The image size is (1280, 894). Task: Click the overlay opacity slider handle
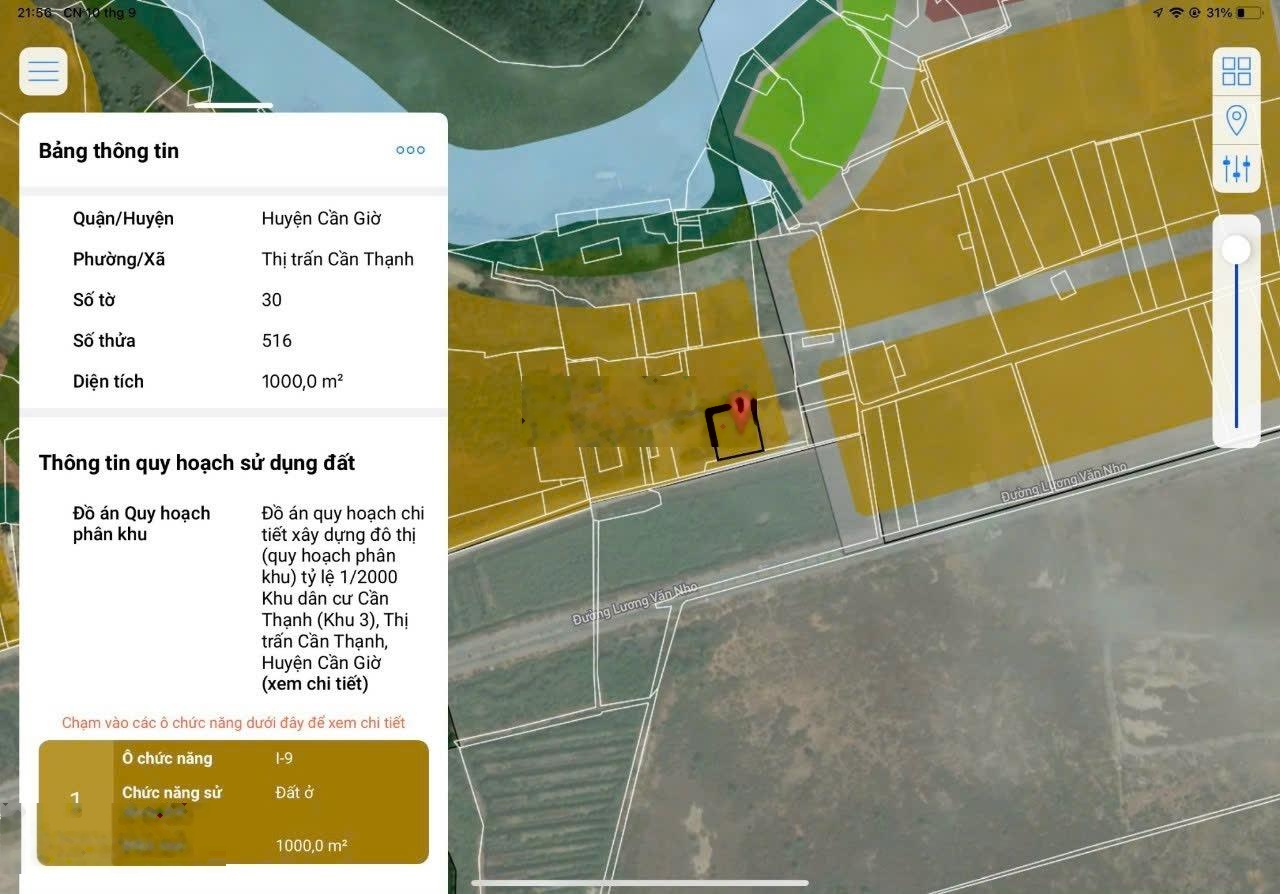(1237, 249)
